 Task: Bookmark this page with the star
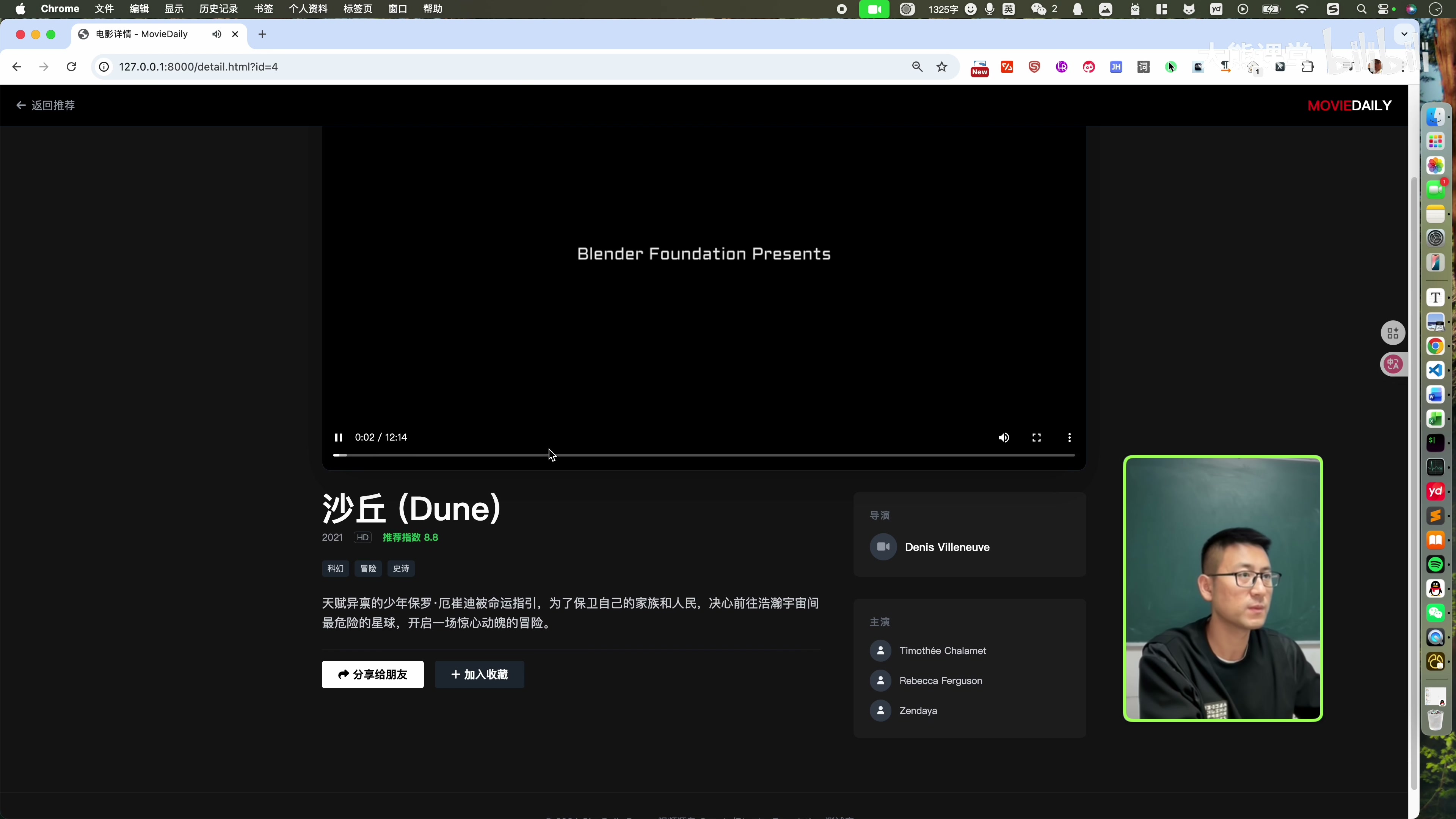941,67
